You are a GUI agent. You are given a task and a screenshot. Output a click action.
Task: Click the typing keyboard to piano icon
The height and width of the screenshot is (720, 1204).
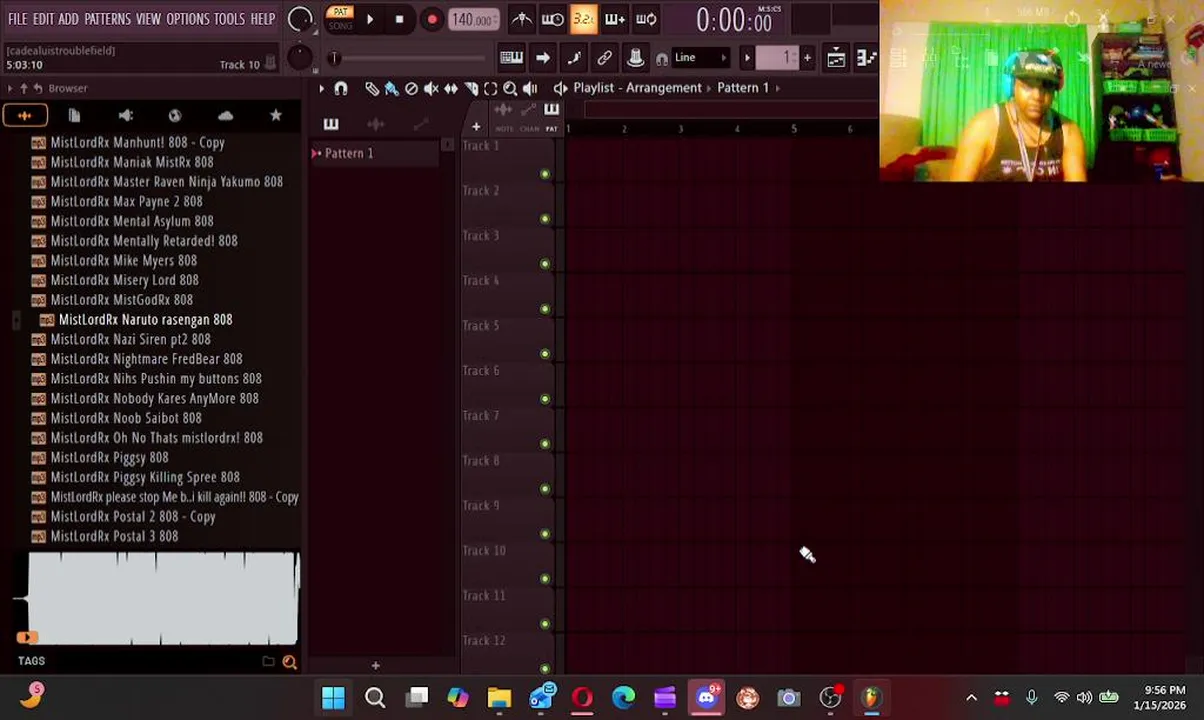[x=511, y=57]
